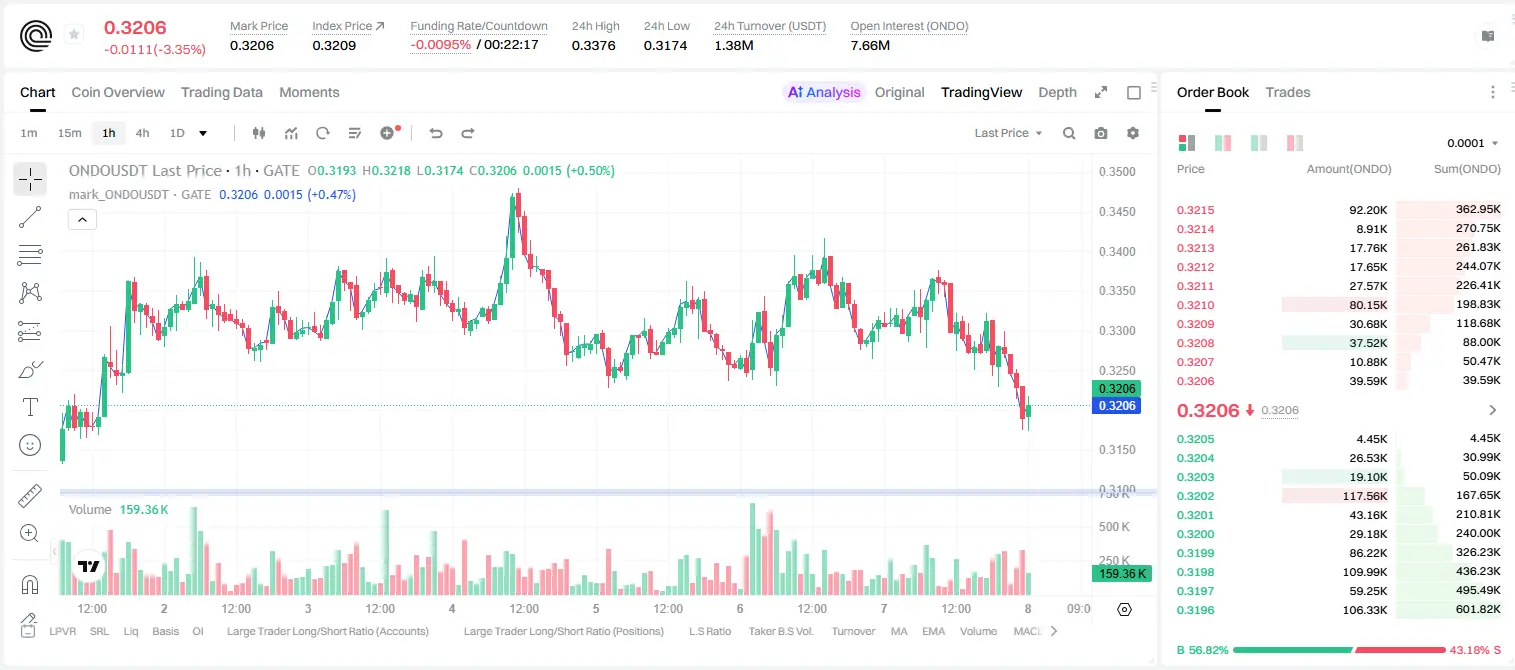Click the buy/sell ratio bar

(x=1339, y=650)
